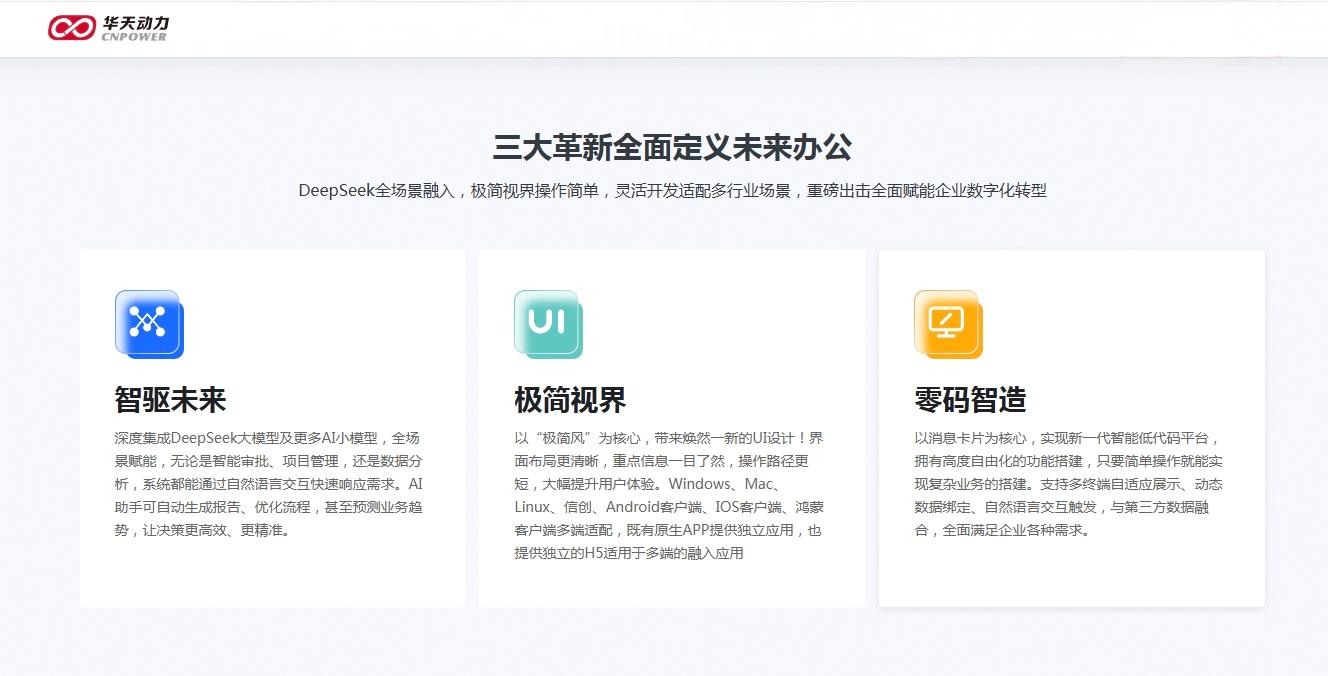
Task: Select the 智驱未来 card title
Action: coord(171,400)
